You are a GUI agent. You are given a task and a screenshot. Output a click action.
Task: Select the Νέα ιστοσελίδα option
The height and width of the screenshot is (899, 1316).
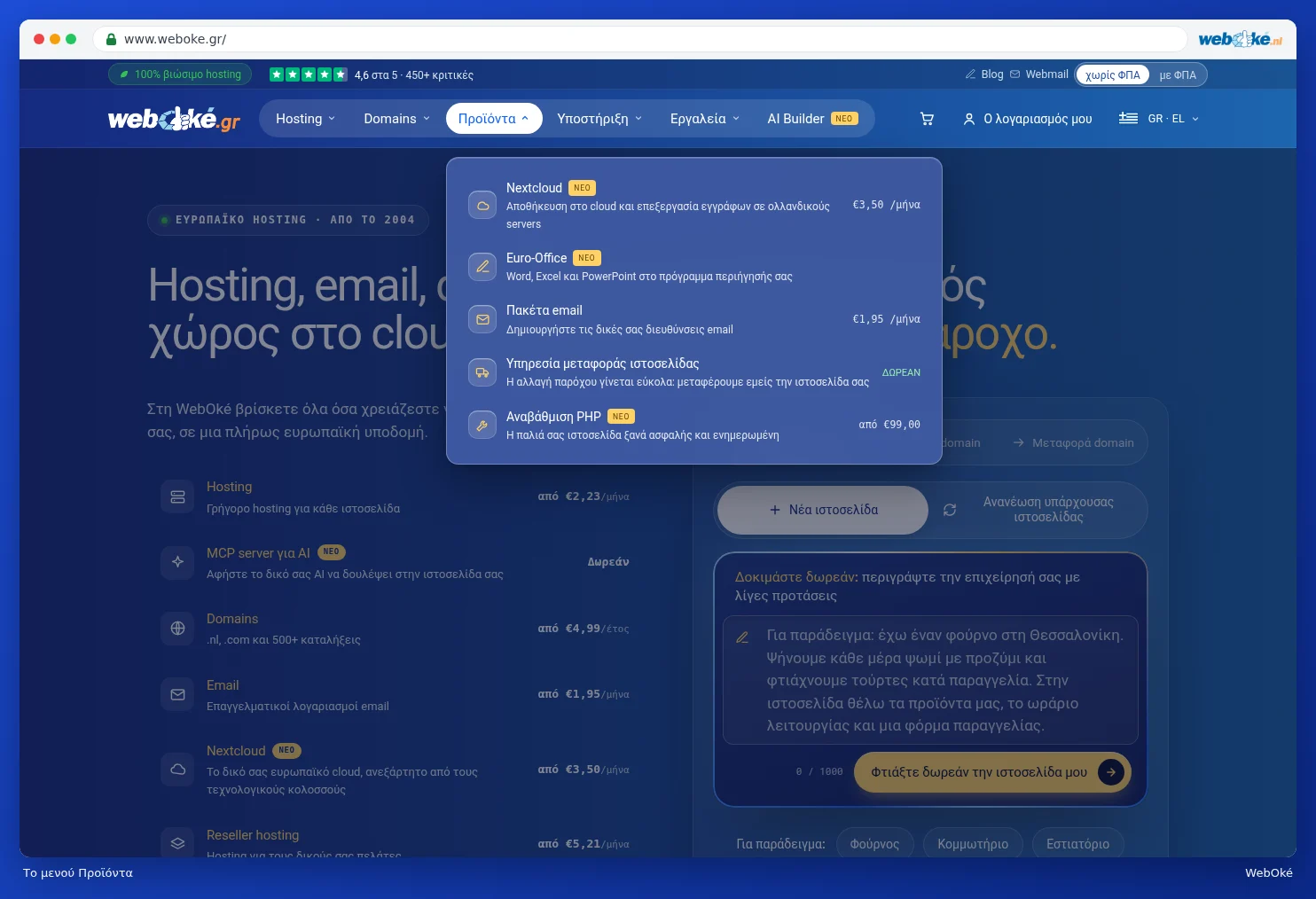[x=823, y=510]
